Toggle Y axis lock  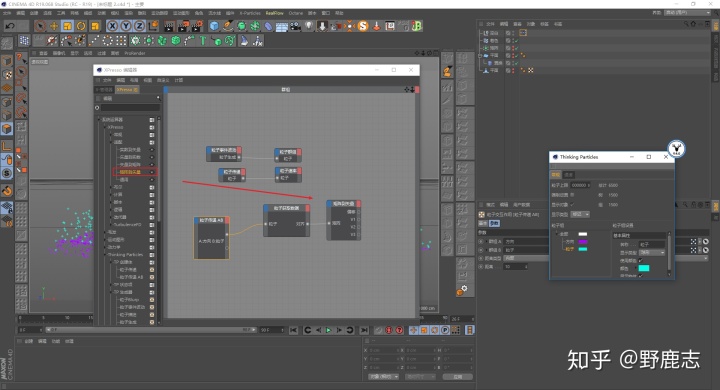pyautogui.click(x=126, y=26)
